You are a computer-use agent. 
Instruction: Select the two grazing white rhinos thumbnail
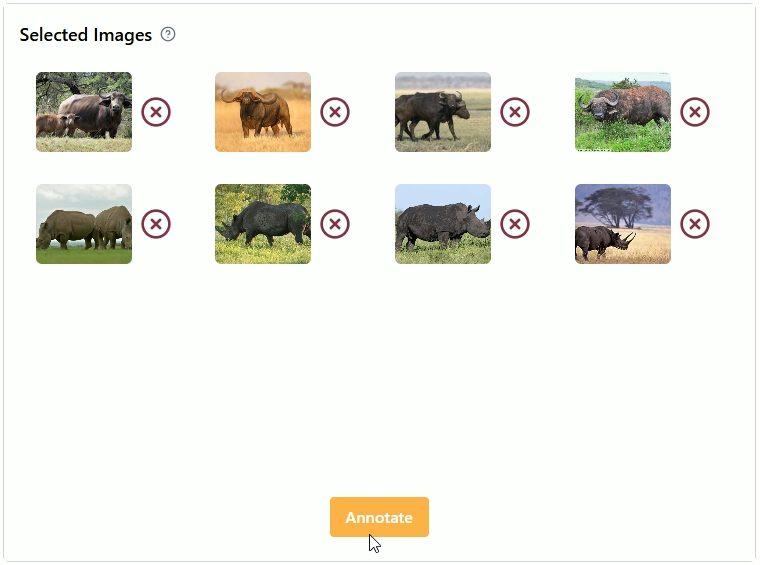point(84,224)
